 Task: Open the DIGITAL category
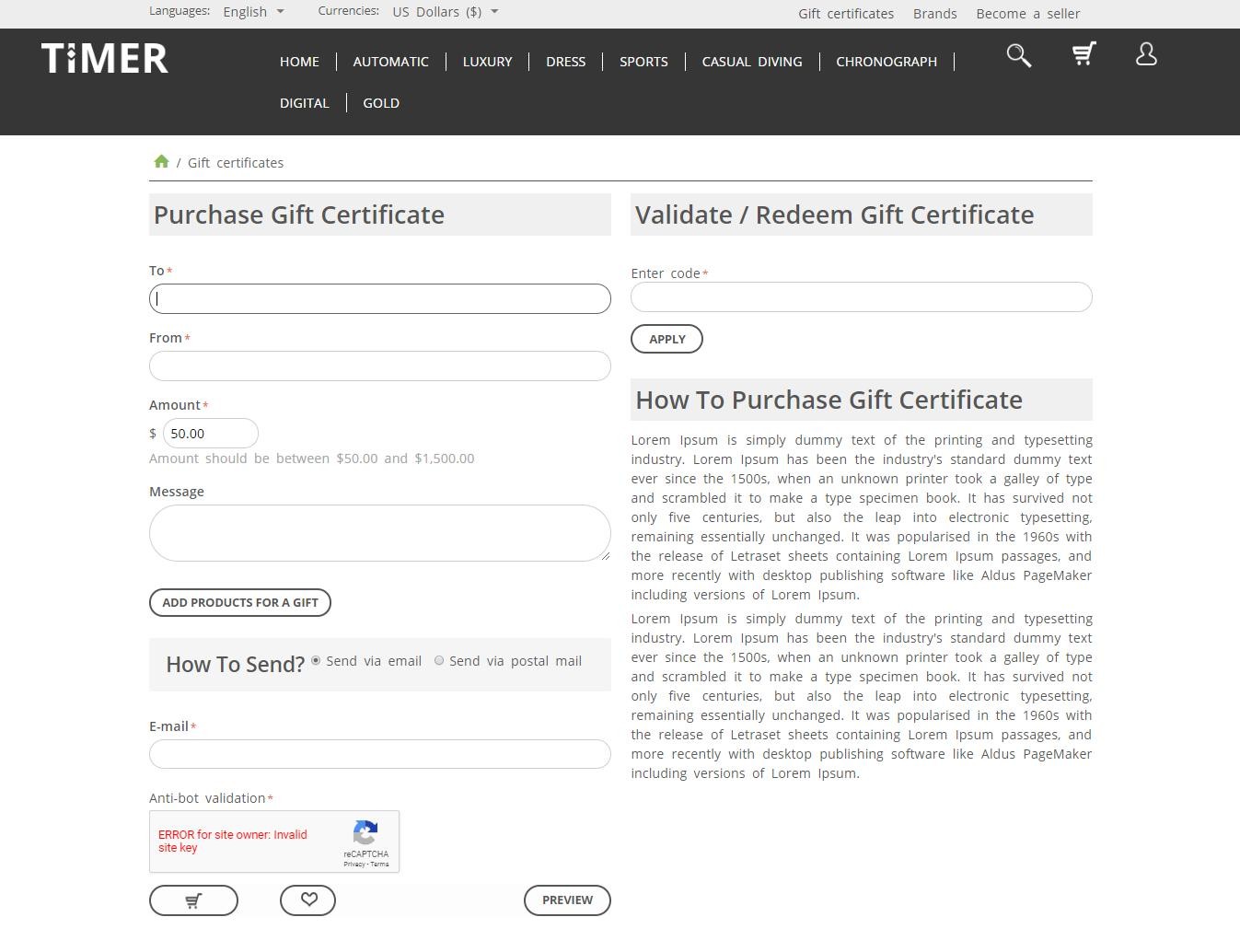(x=304, y=103)
